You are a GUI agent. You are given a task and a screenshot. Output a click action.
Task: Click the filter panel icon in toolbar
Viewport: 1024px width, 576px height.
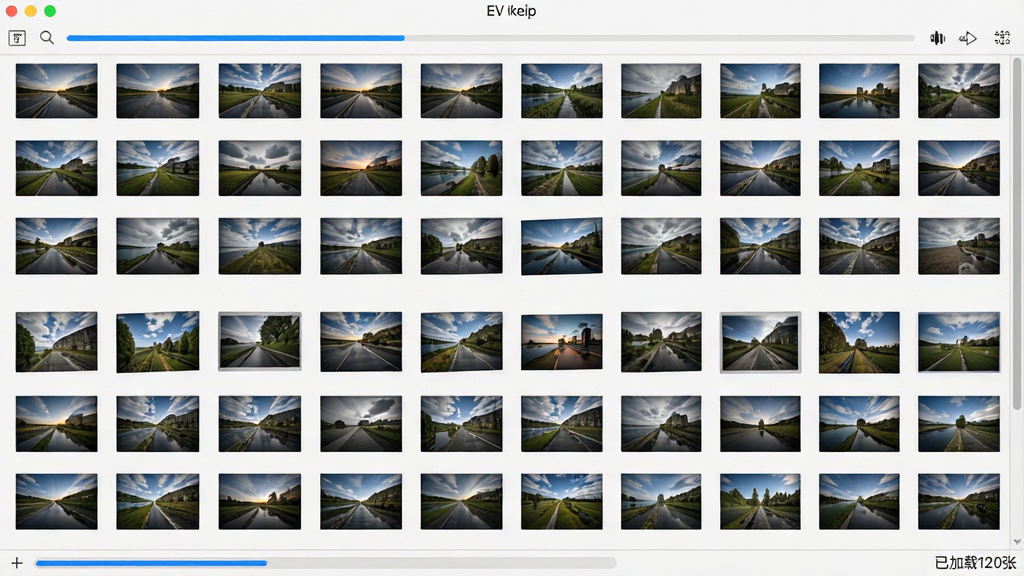click(17, 38)
